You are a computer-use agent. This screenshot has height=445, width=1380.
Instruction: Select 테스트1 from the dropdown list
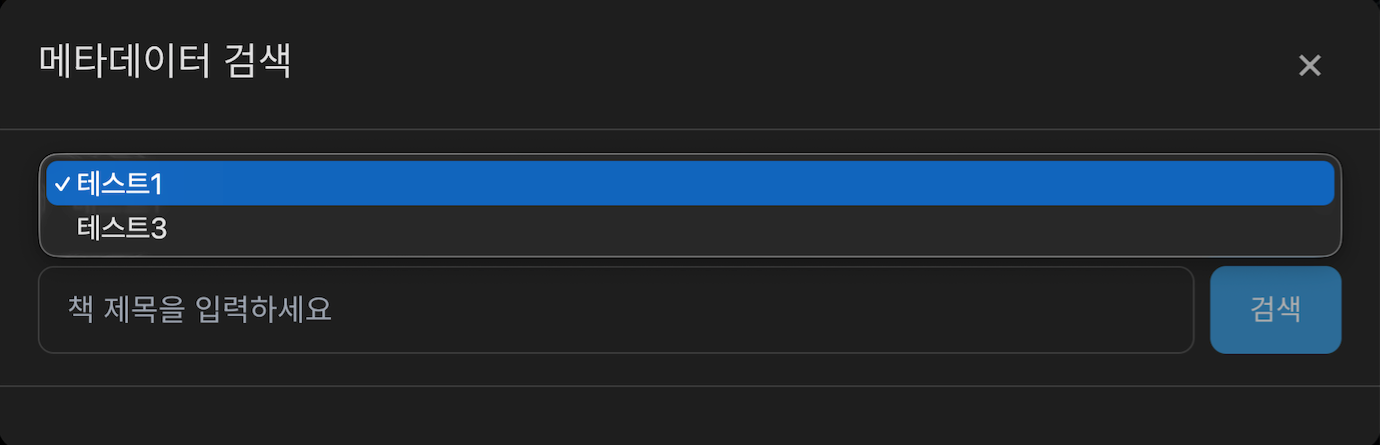(x=690, y=183)
